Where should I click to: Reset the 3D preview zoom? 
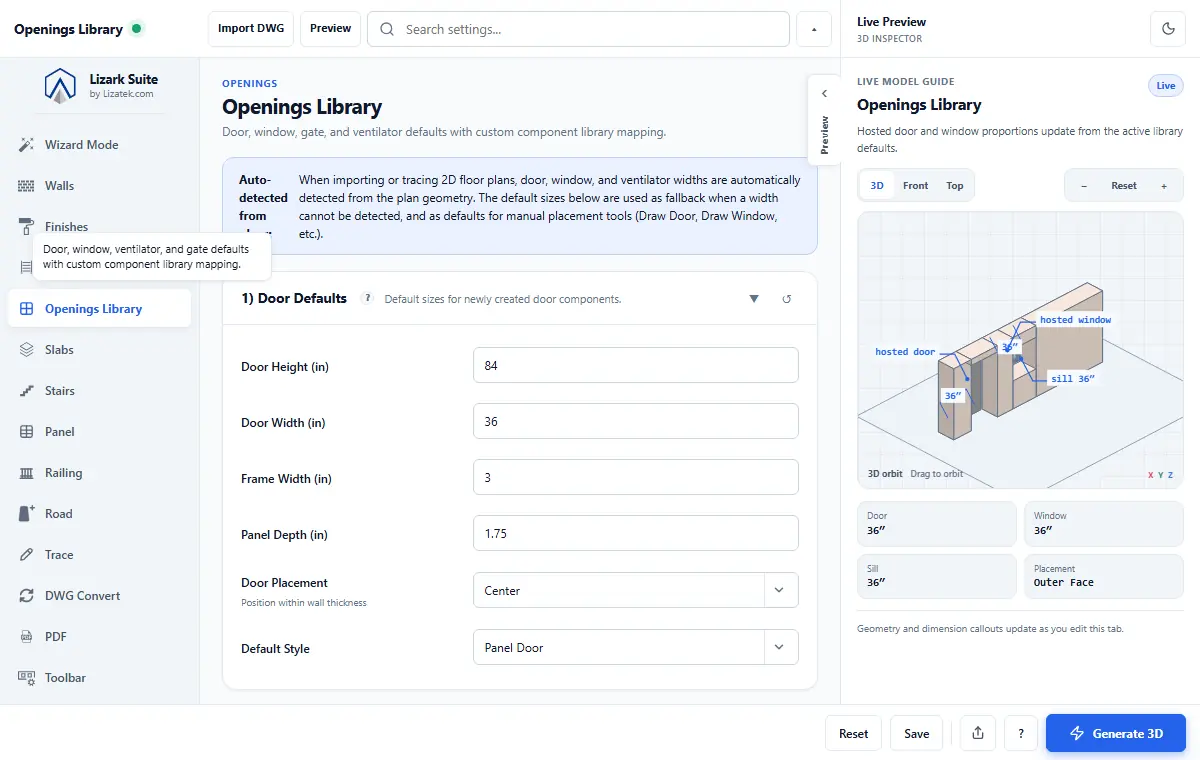1124,186
